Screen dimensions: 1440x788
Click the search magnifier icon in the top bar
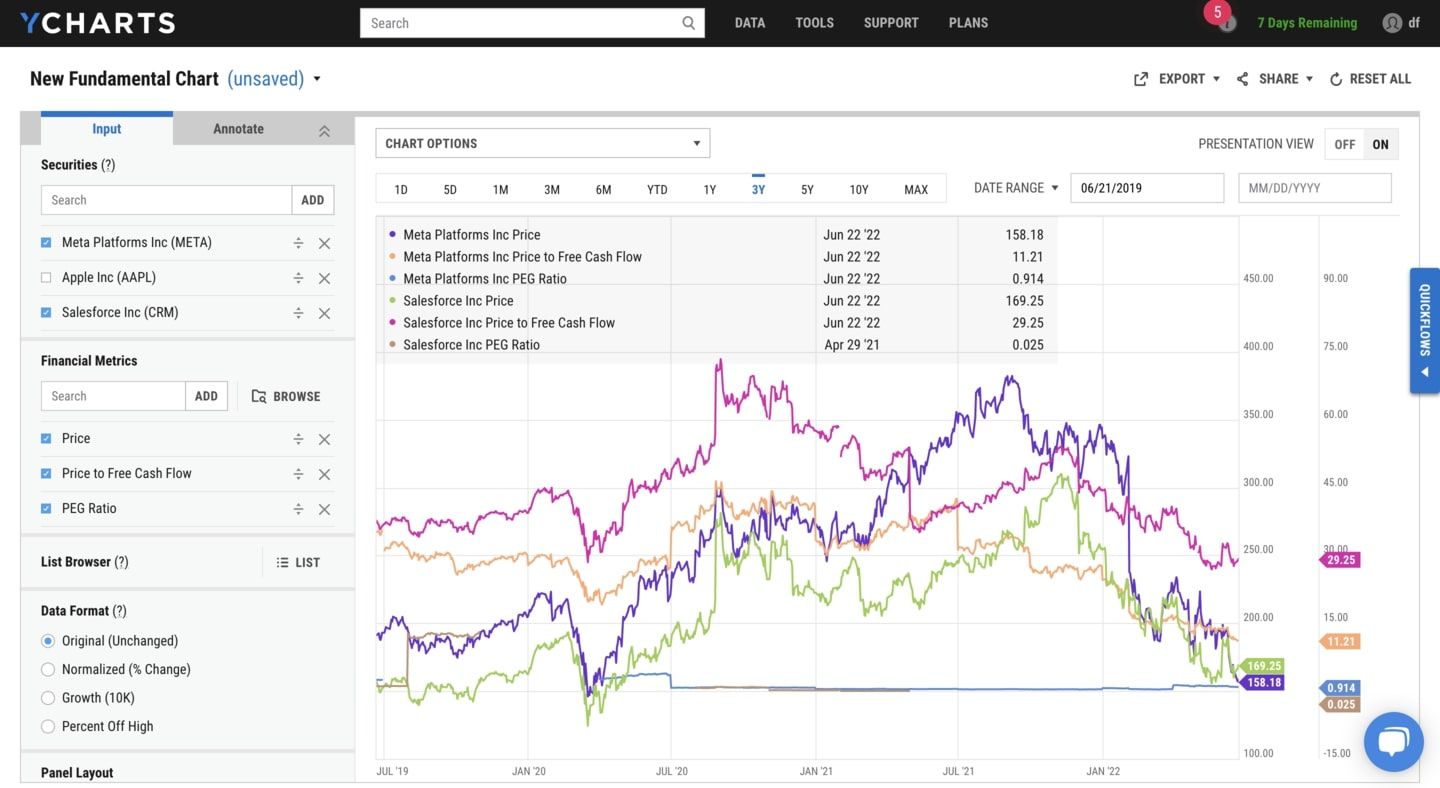point(687,22)
